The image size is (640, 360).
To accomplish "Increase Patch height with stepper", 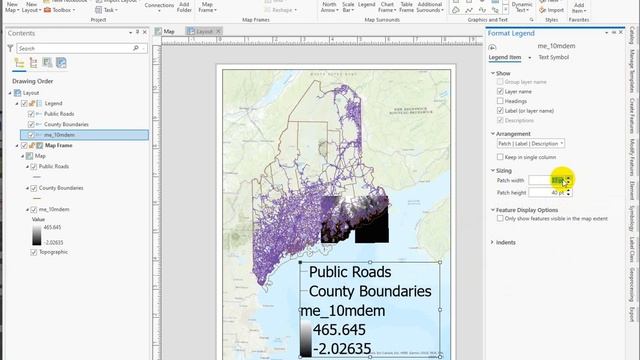I will point(569,191).
